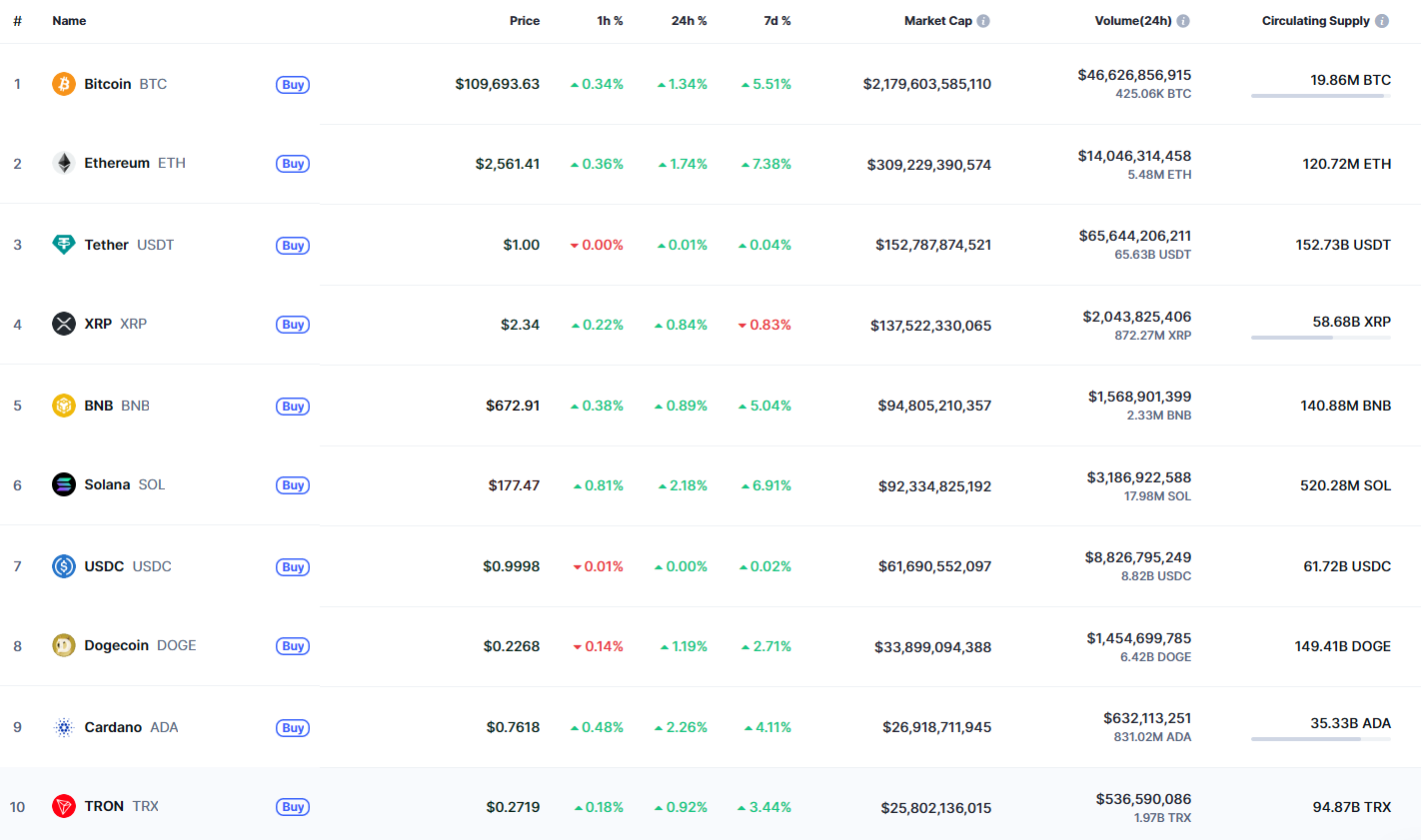The height and width of the screenshot is (840, 1421).
Task: Click Ethereum price $2,561.41
Action: (508, 164)
